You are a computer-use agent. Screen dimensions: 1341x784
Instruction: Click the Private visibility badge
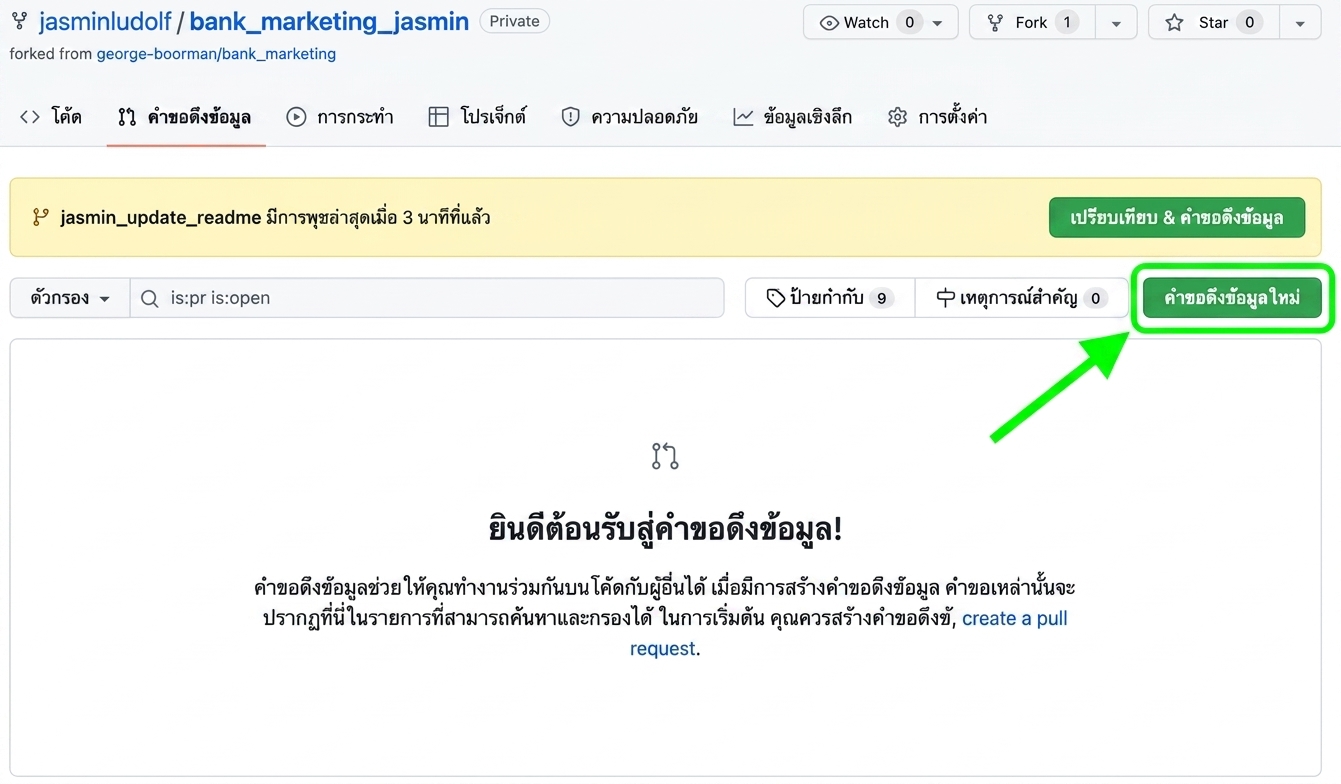pyautogui.click(x=514, y=21)
